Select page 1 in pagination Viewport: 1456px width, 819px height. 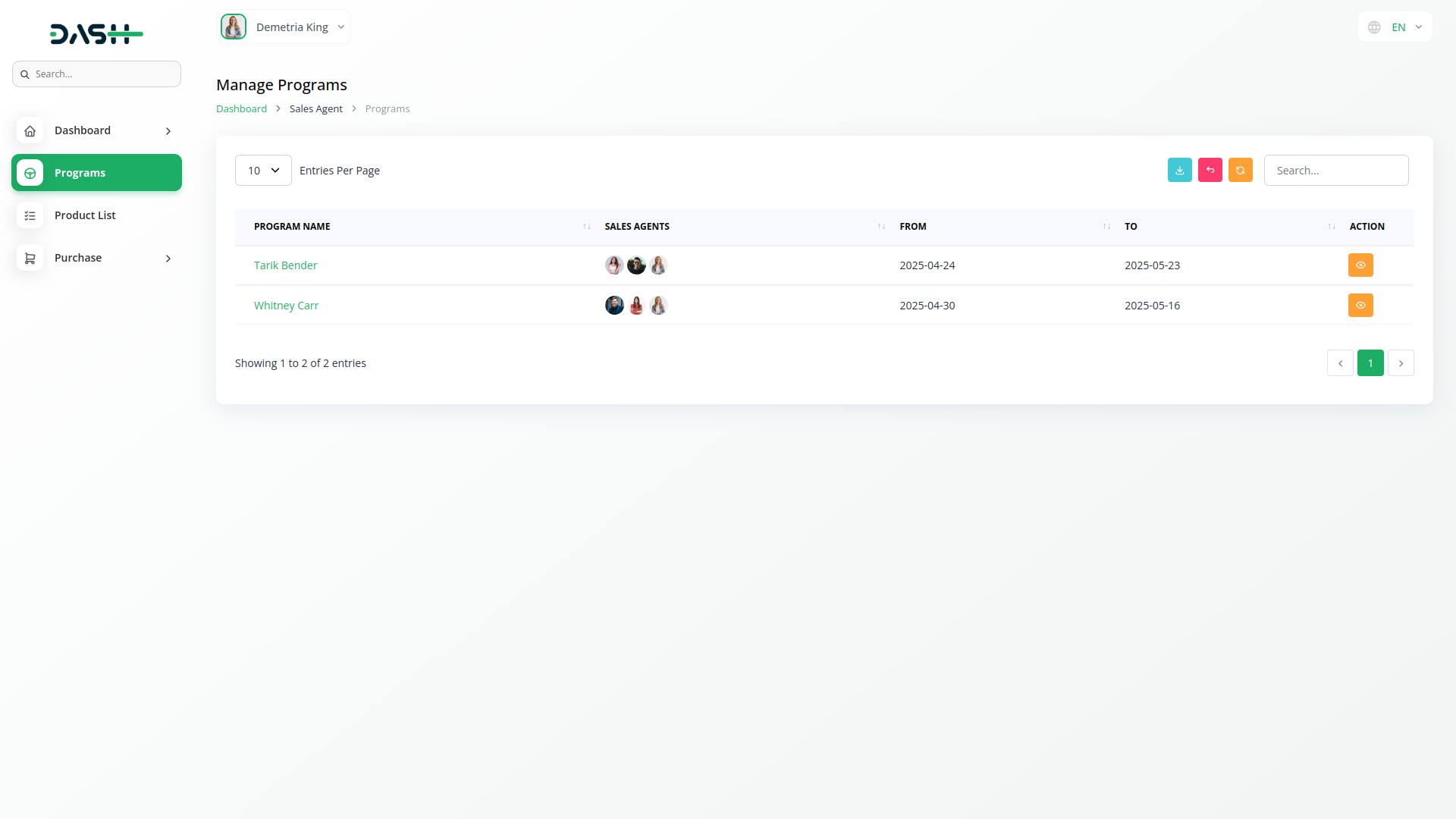[x=1370, y=363]
